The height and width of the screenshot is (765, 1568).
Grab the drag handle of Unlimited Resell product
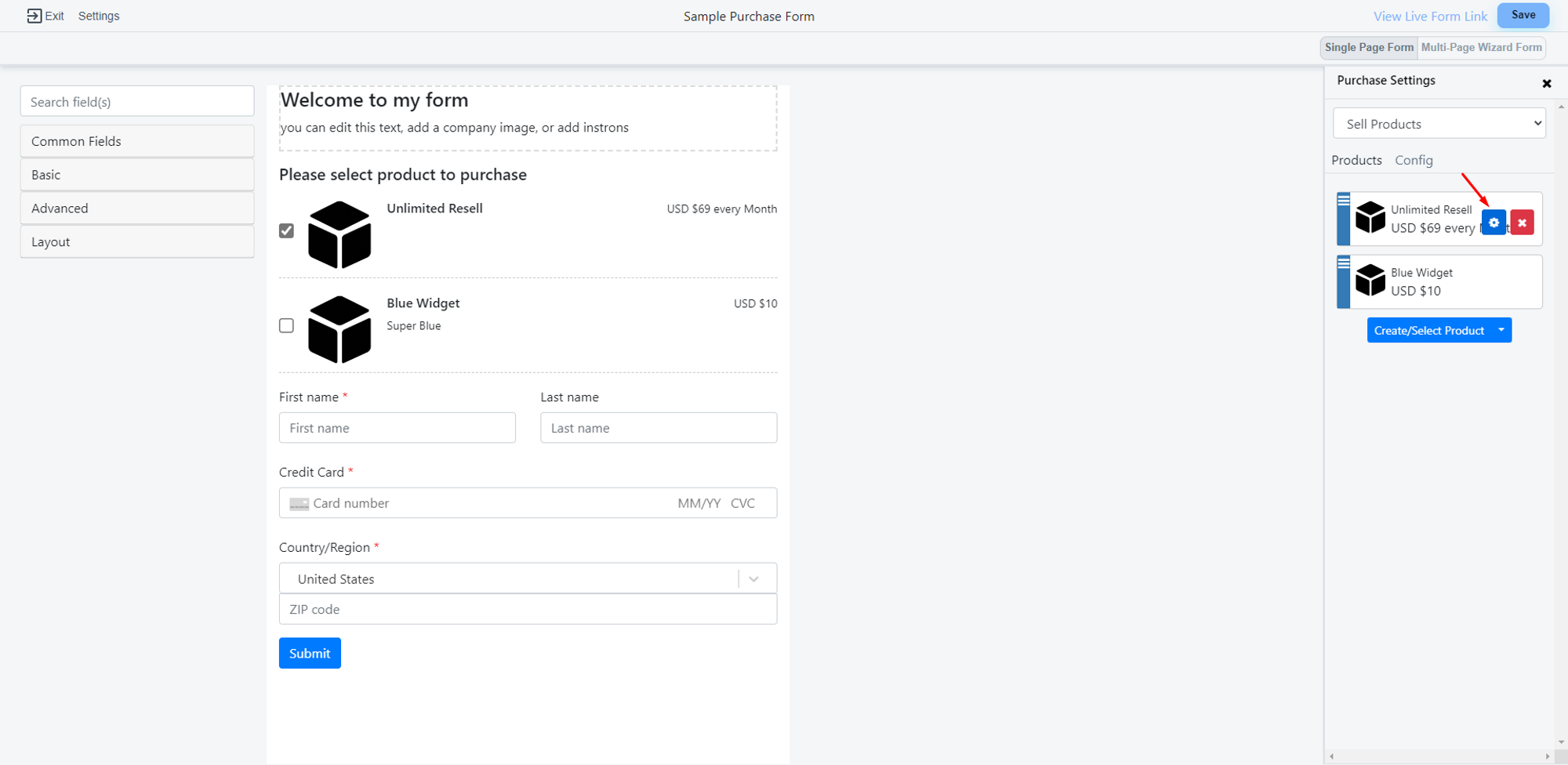pos(1343,201)
